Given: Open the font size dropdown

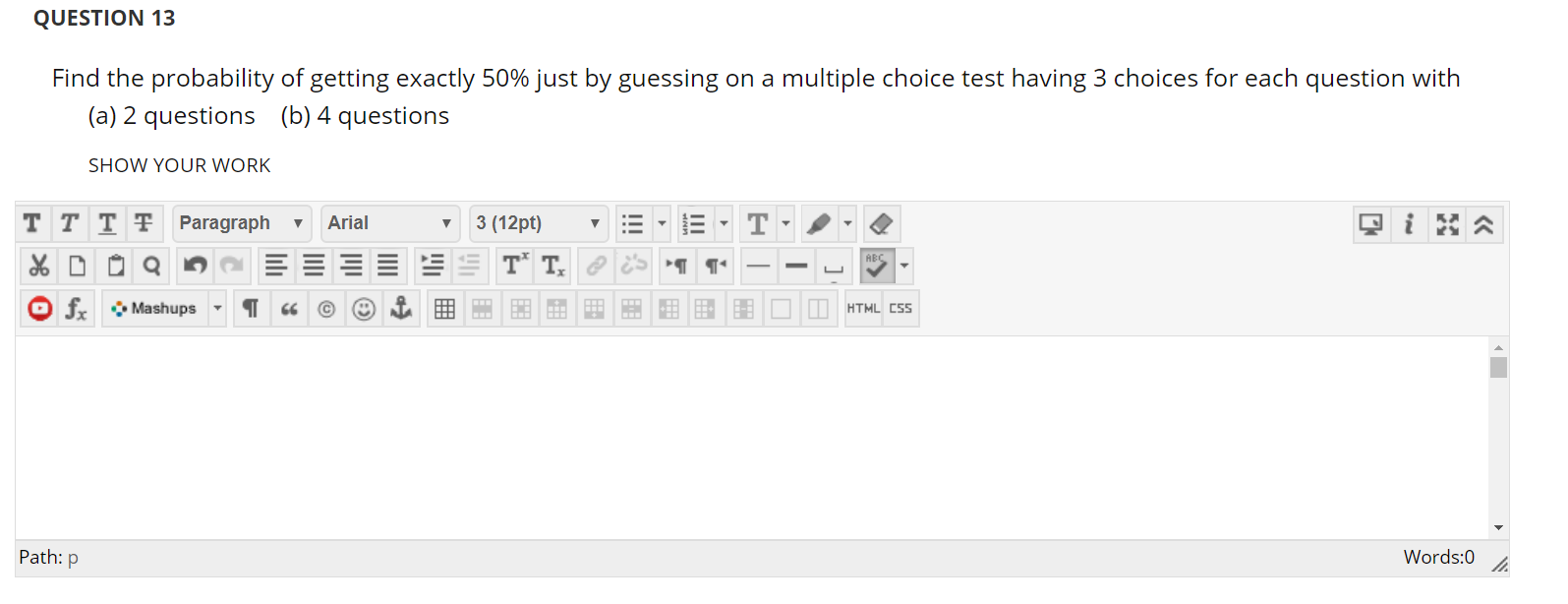Looking at the screenshot, I should tap(538, 223).
